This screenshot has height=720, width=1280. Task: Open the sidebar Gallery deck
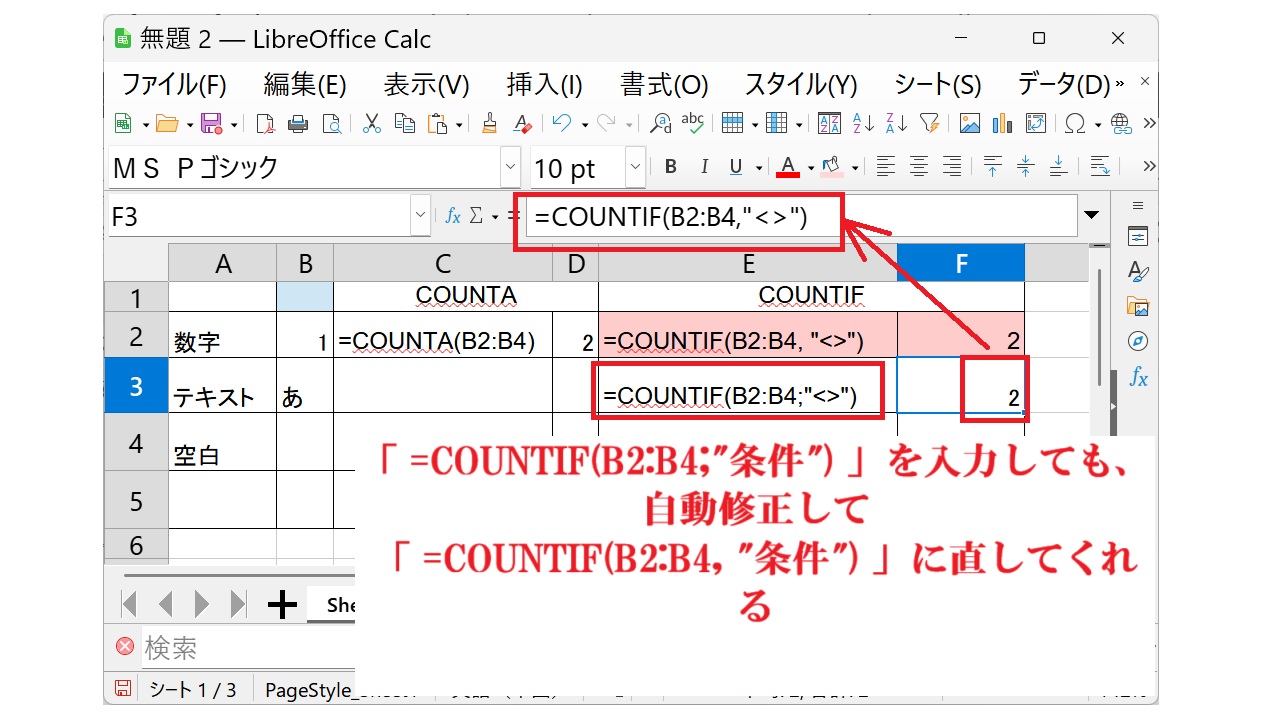1138,306
